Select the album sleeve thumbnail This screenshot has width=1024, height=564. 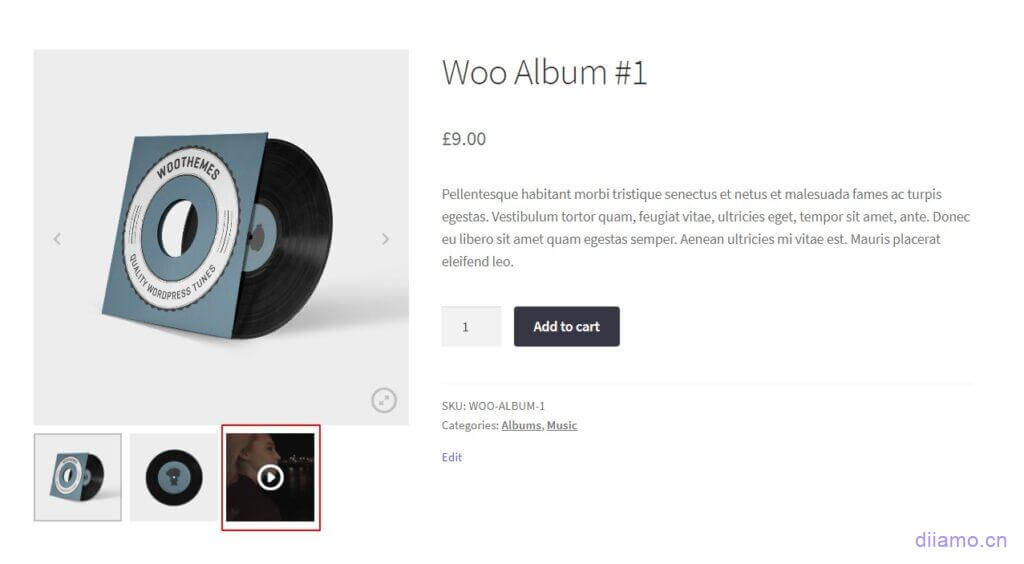(x=78, y=477)
